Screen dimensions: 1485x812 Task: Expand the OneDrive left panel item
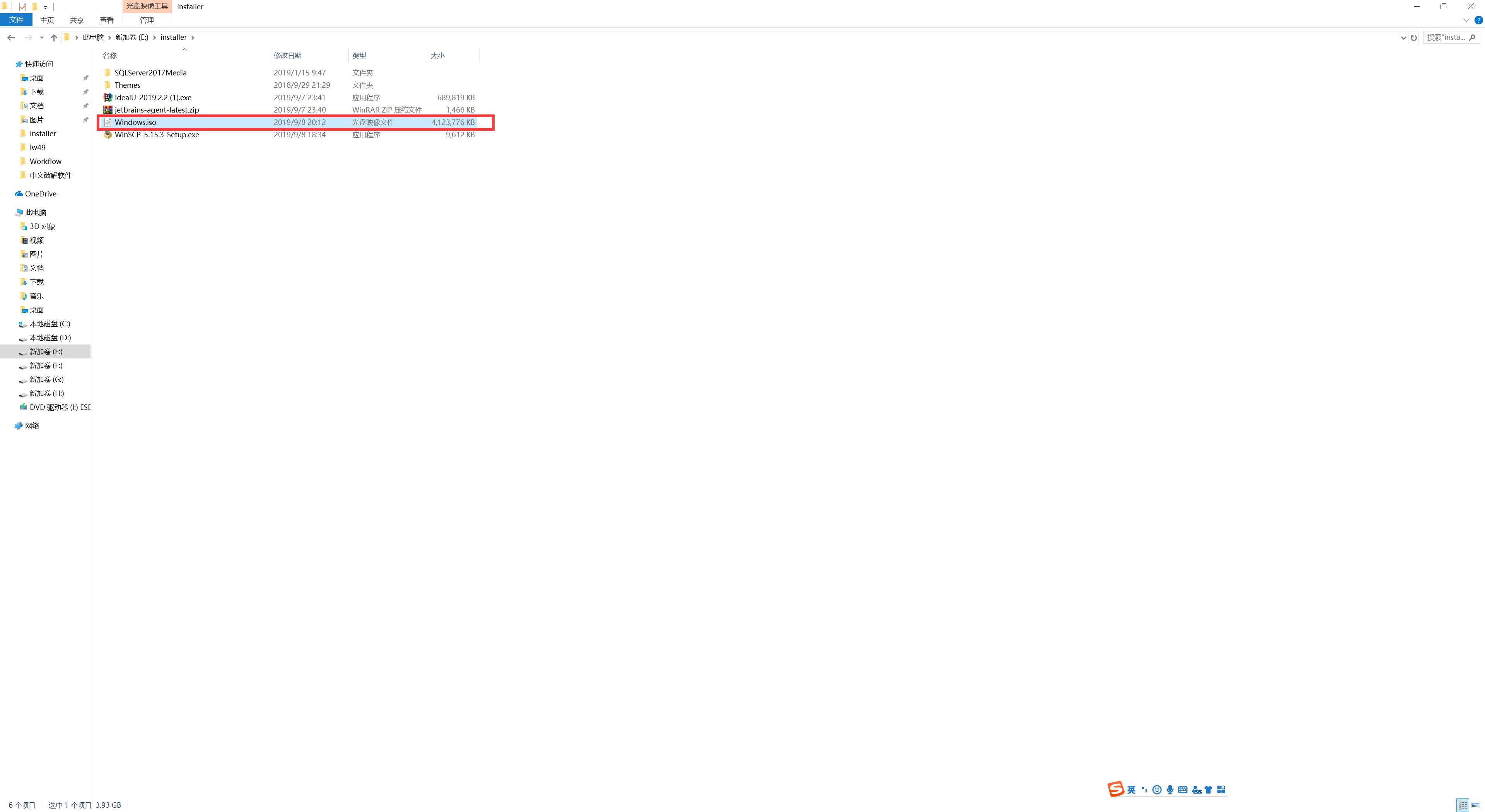[8, 193]
